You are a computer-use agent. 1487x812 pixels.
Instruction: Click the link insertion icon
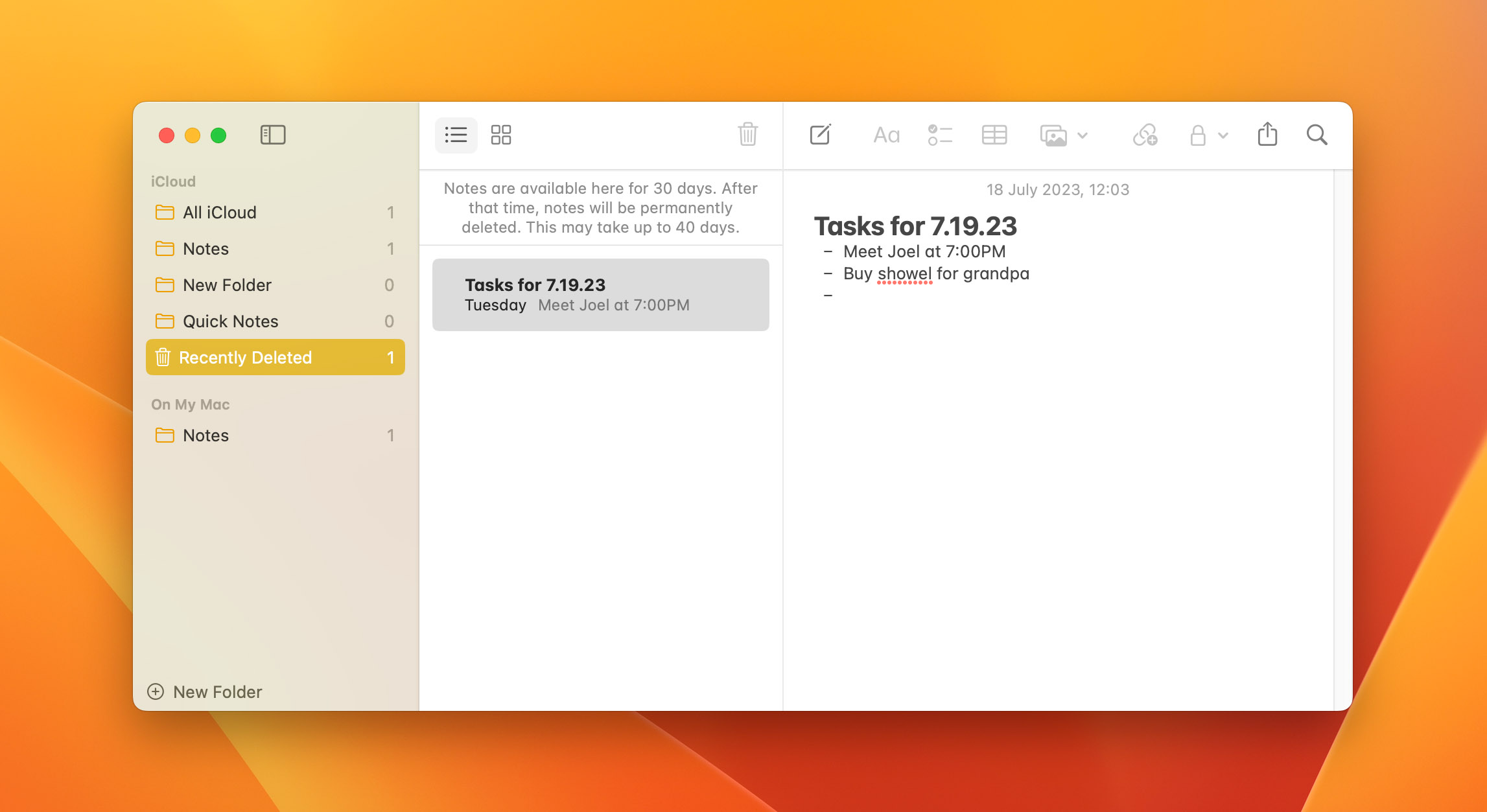click(x=1144, y=135)
